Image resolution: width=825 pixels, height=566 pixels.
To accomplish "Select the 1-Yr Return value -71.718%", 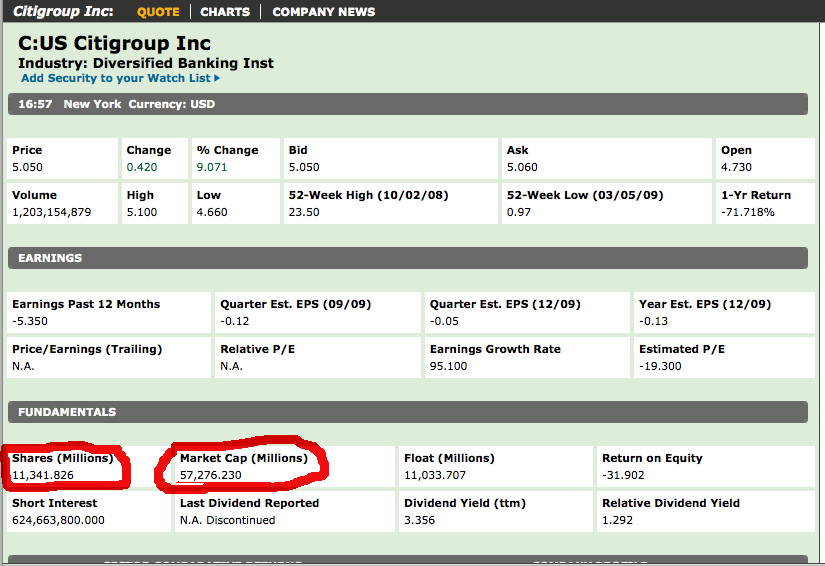I will pos(748,212).
